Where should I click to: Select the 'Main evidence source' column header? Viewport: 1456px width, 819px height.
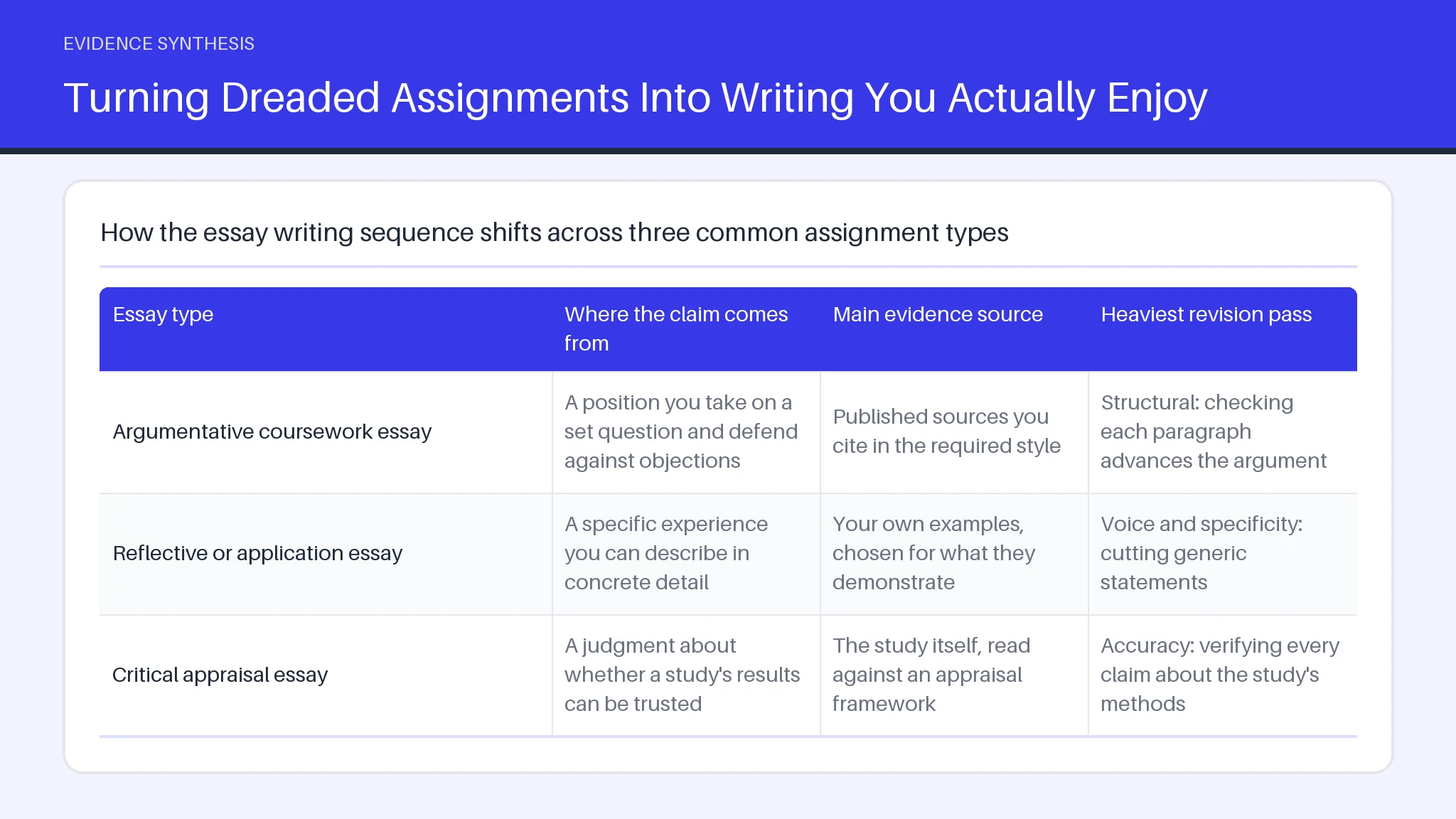pyautogui.click(x=954, y=329)
